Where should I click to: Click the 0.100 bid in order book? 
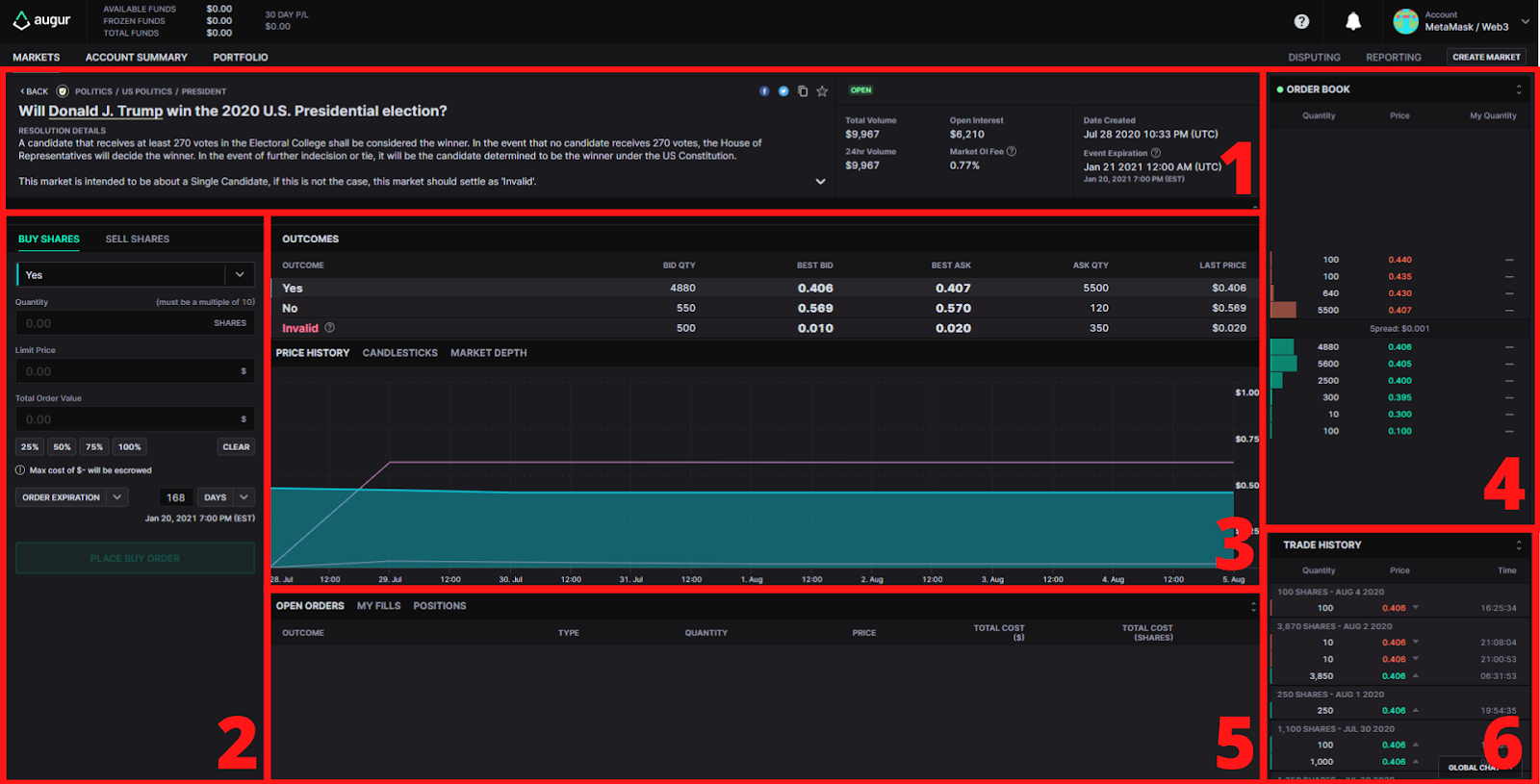click(x=1399, y=431)
